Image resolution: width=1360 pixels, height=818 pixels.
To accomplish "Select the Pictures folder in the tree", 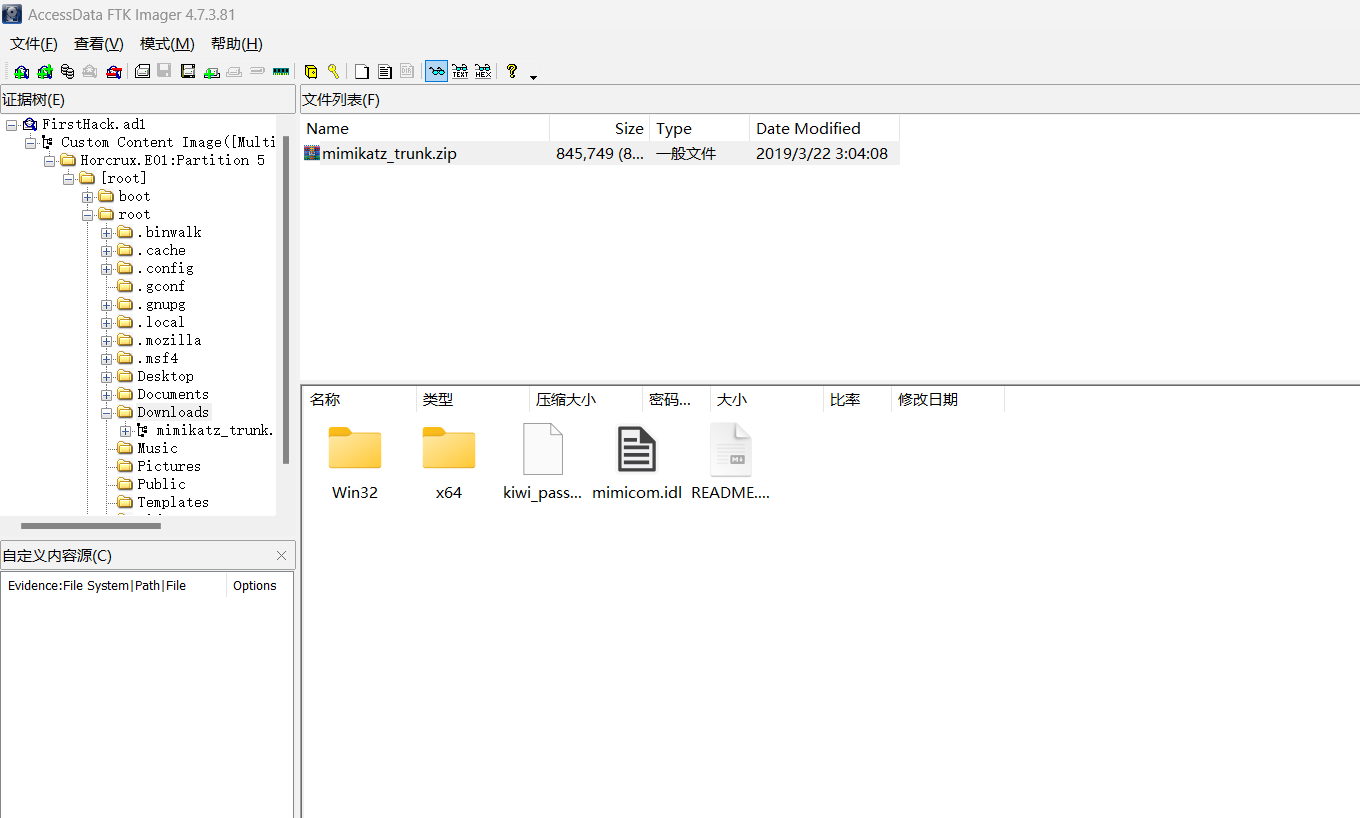I will tap(169, 467).
